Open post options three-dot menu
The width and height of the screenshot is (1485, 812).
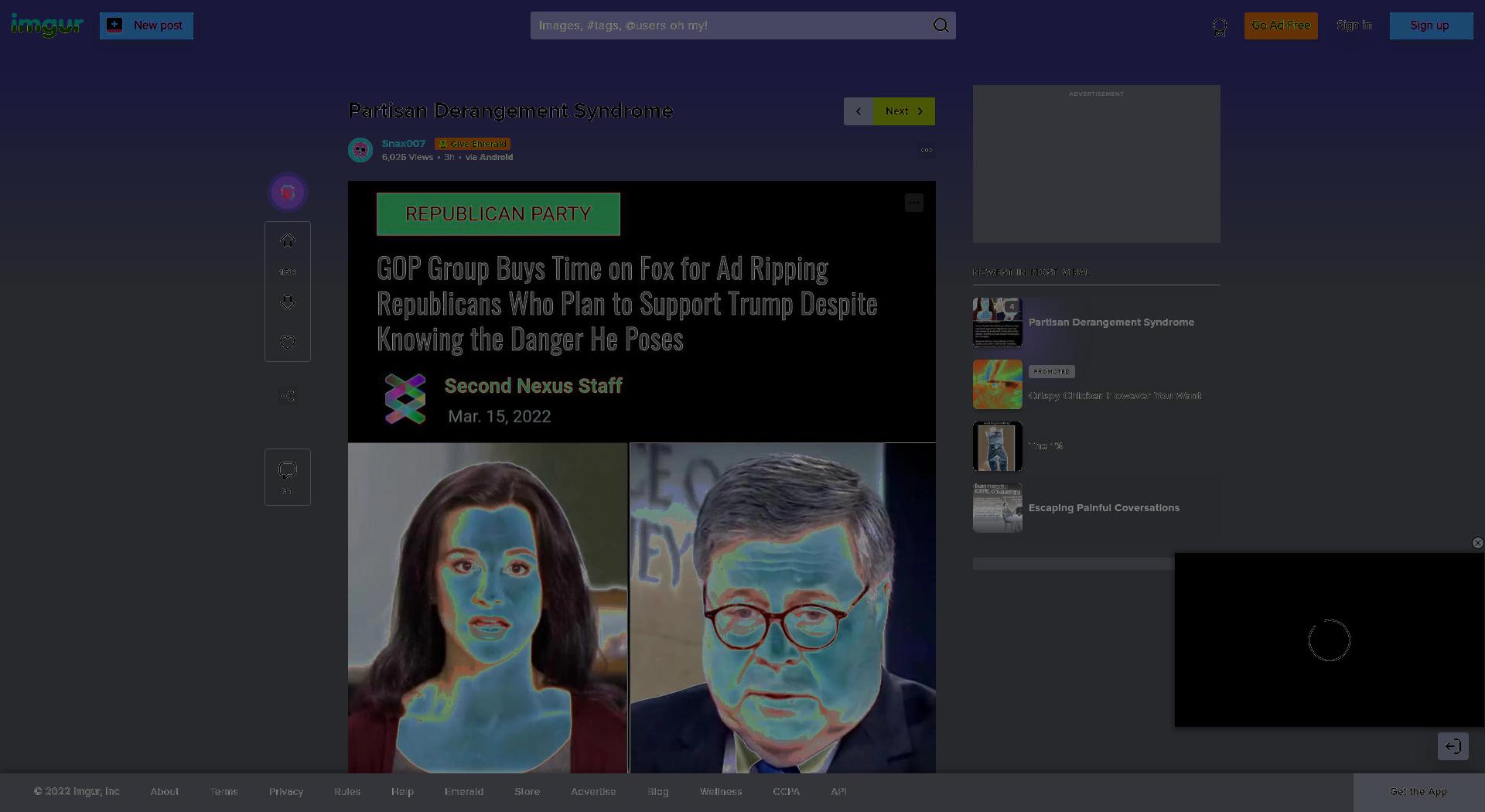927,150
